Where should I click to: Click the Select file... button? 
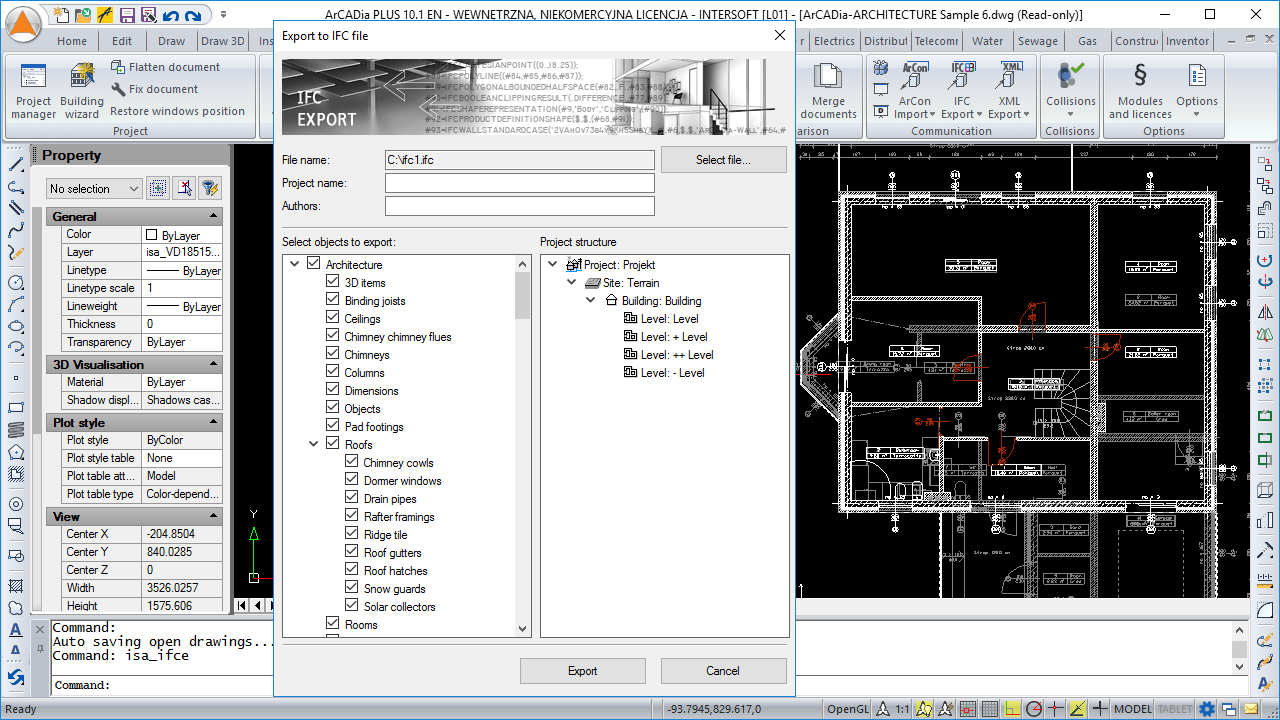[723, 160]
